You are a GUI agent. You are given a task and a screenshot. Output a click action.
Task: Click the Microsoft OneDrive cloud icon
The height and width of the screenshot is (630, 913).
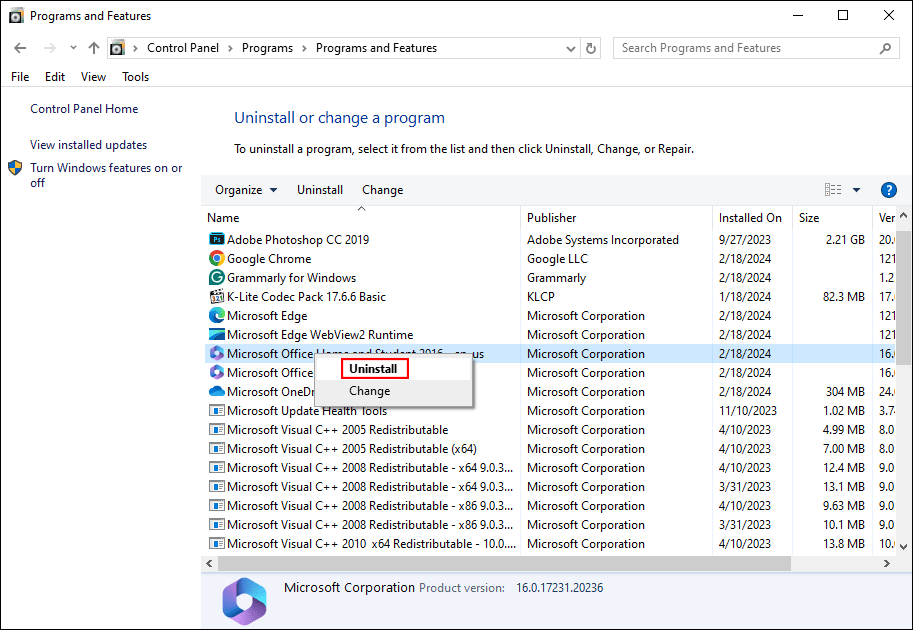coord(217,391)
